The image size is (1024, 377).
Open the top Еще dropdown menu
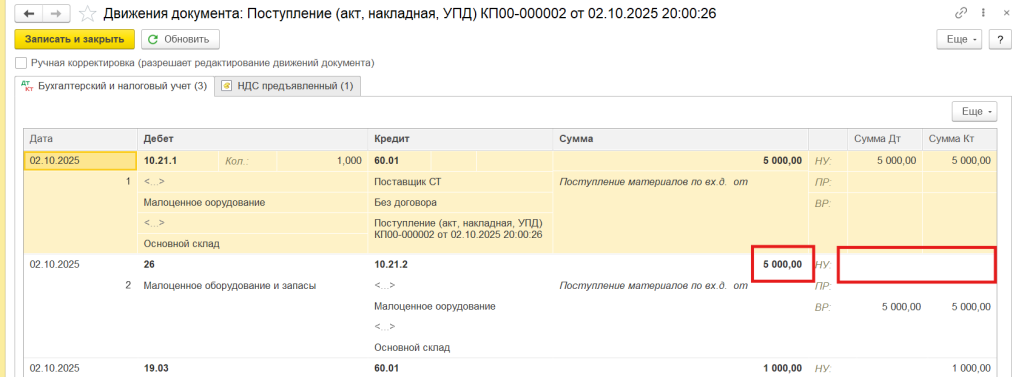[959, 39]
